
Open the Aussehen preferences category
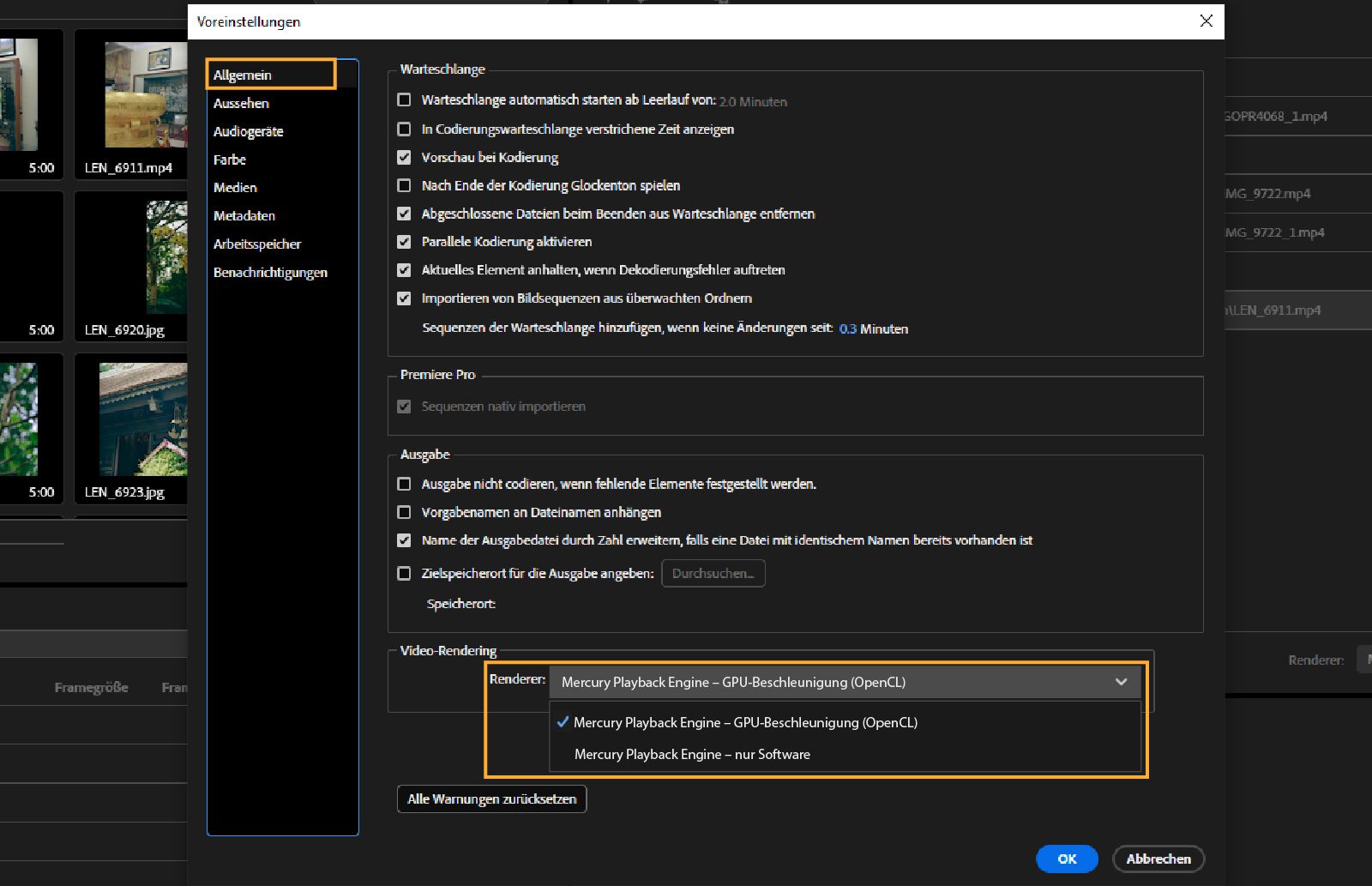coord(242,103)
